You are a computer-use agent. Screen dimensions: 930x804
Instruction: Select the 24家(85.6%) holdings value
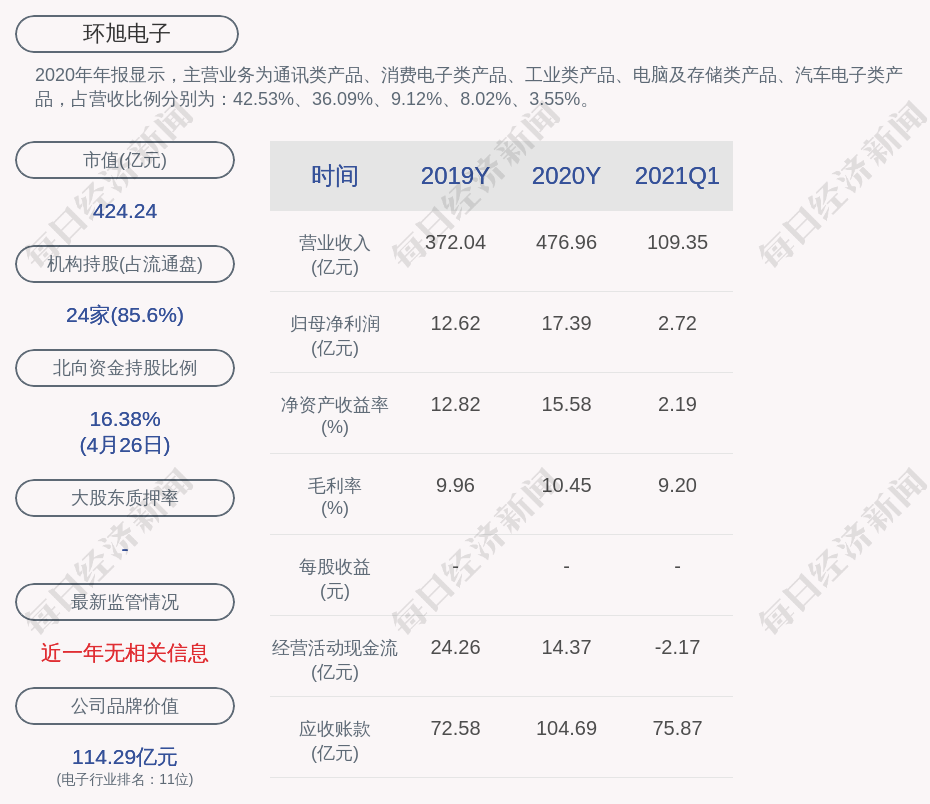point(125,315)
